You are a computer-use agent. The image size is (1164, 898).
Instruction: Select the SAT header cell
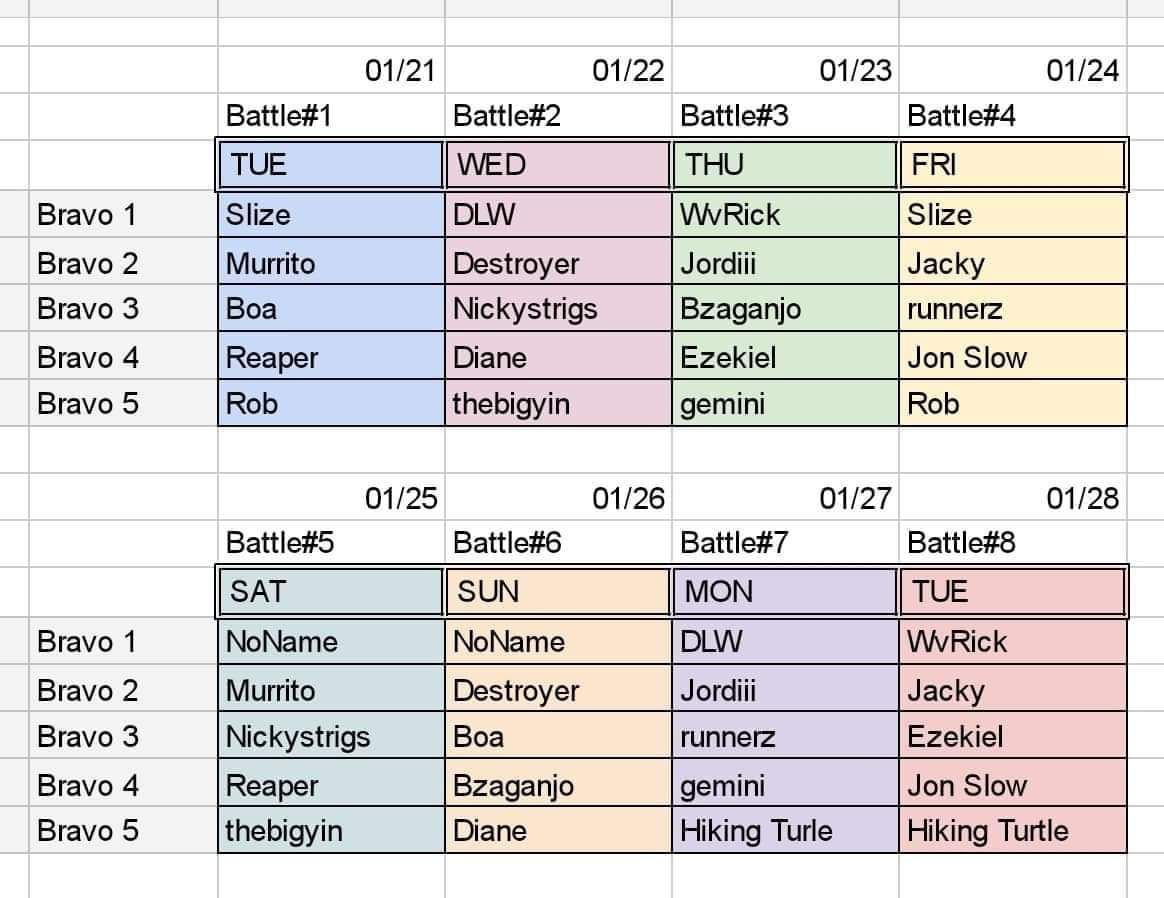[x=331, y=591]
